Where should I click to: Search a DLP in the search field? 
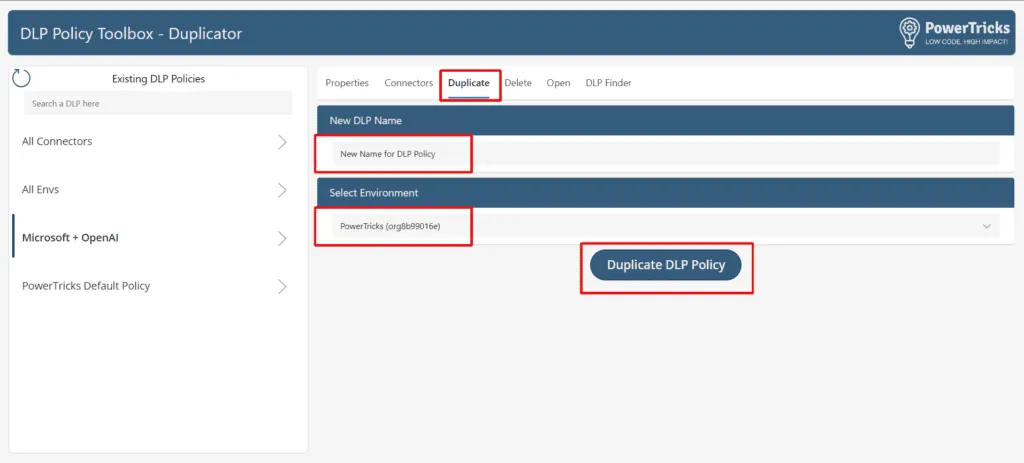tap(158, 103)
